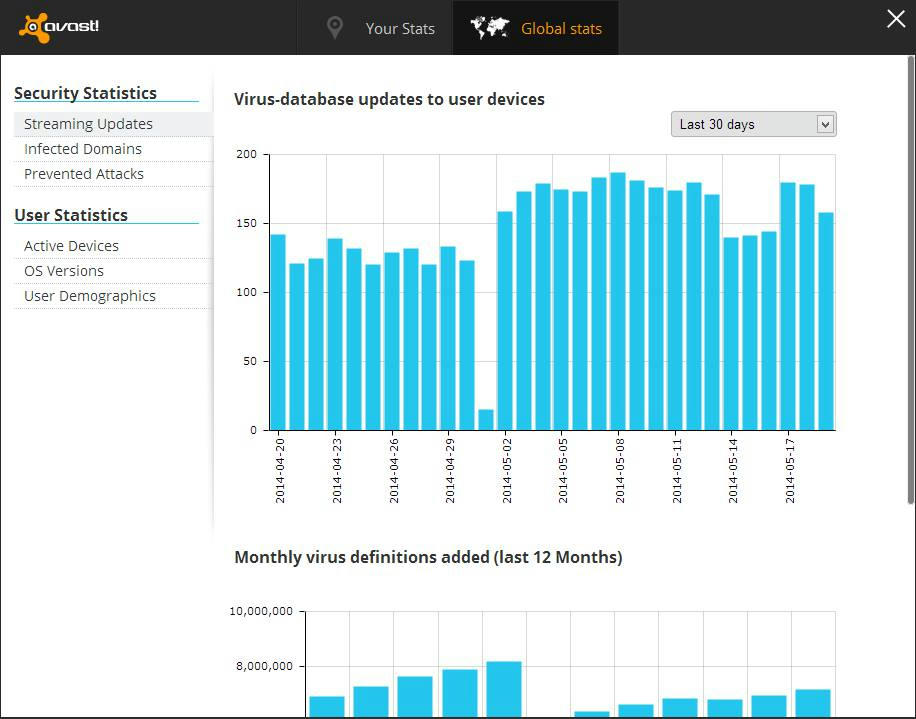Click the world map icon for Global stats

point(490,28)
